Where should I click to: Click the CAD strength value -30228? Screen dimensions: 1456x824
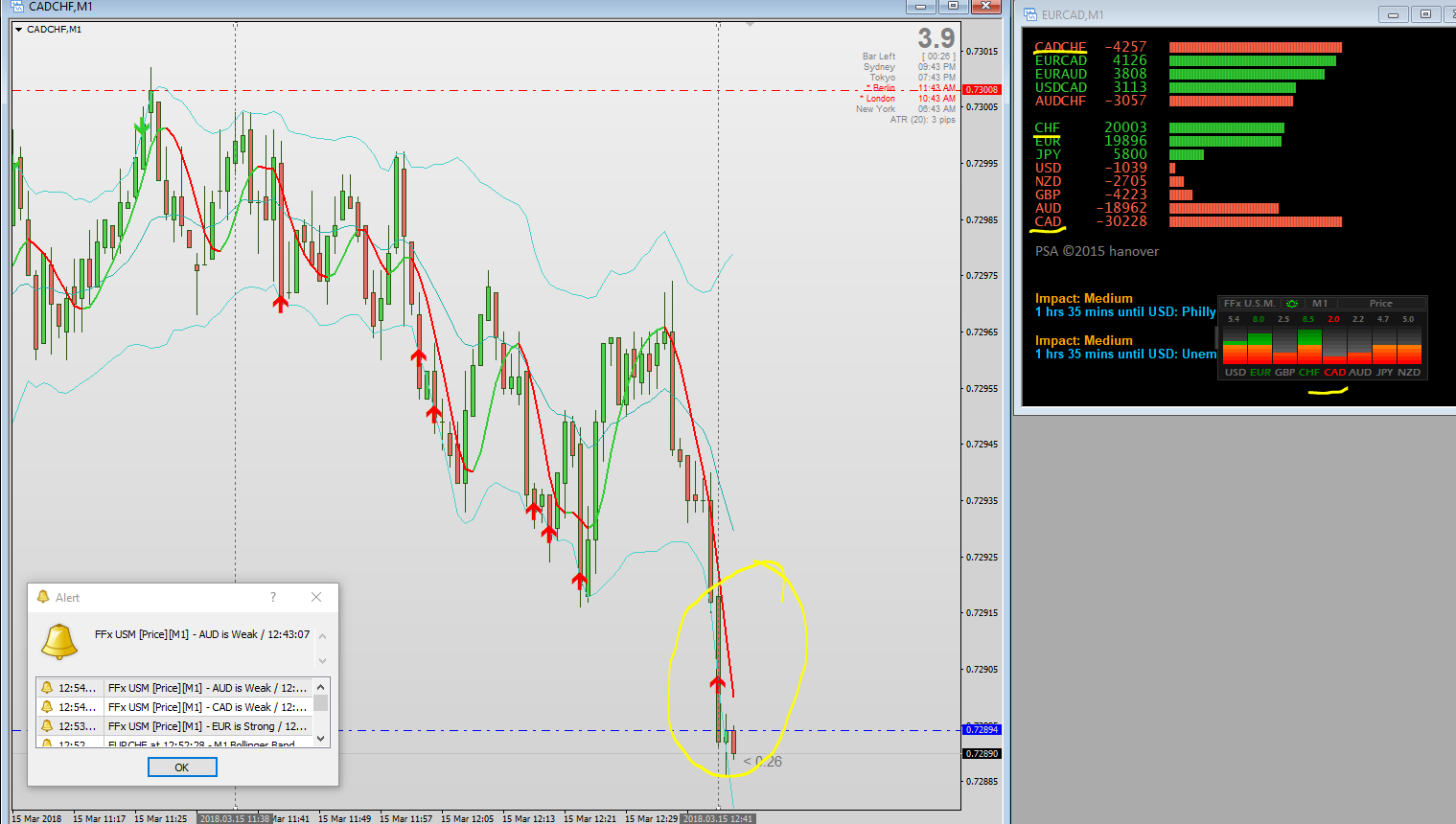[1121, 221]
